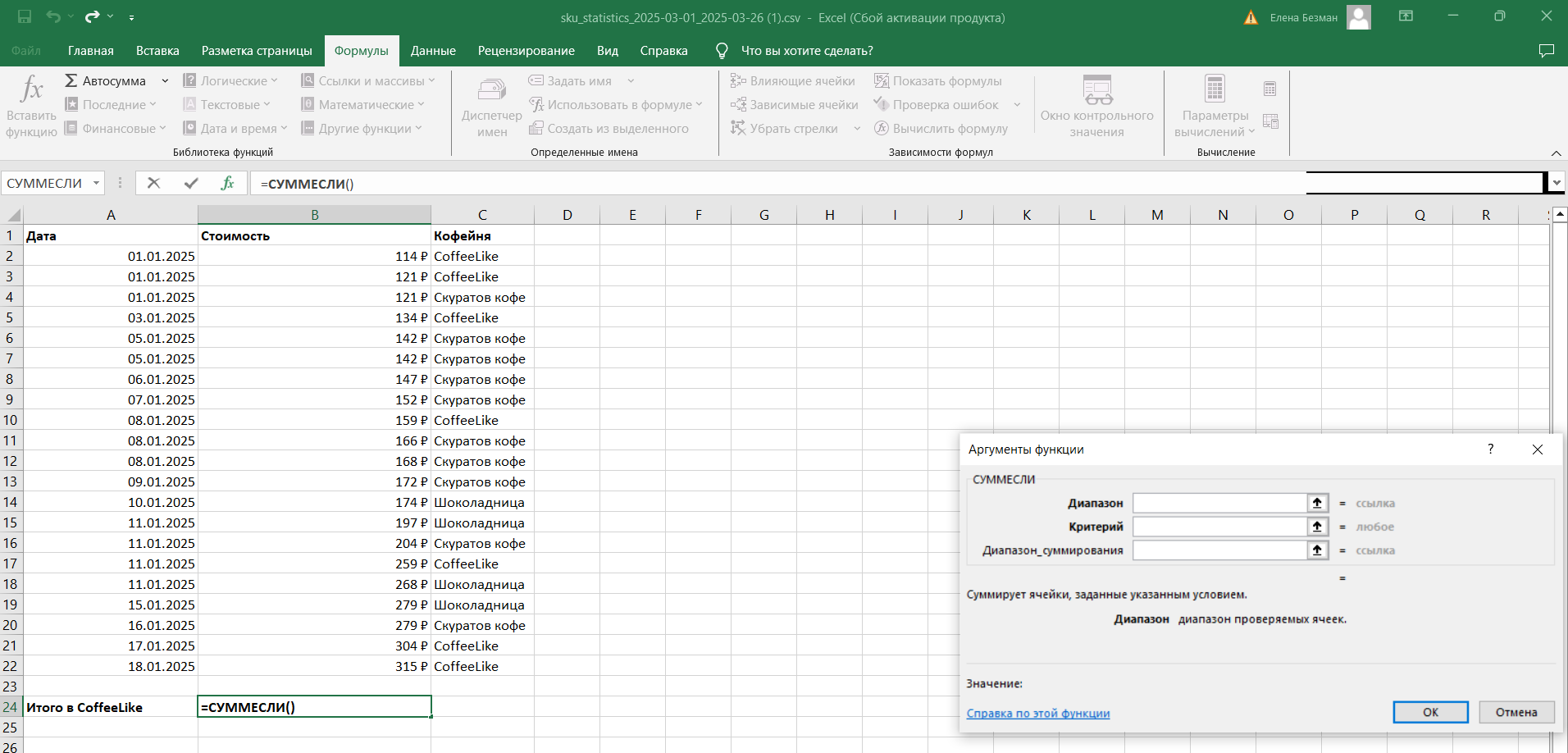Confirm formula entry with the checkmark icon

(x=191, y=183)
